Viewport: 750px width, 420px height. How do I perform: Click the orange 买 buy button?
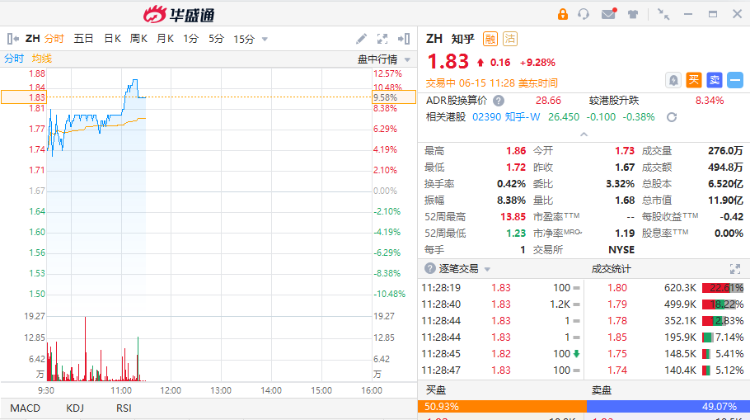tap(694, 80)
